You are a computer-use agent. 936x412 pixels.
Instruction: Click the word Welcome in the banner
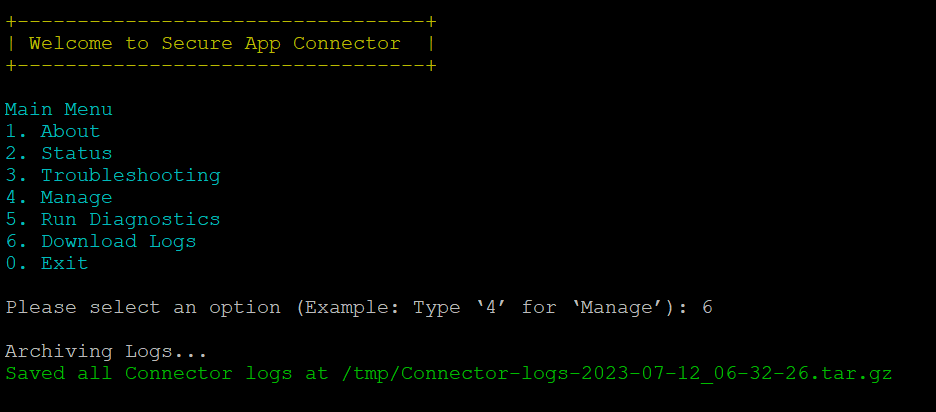point(70,44)
